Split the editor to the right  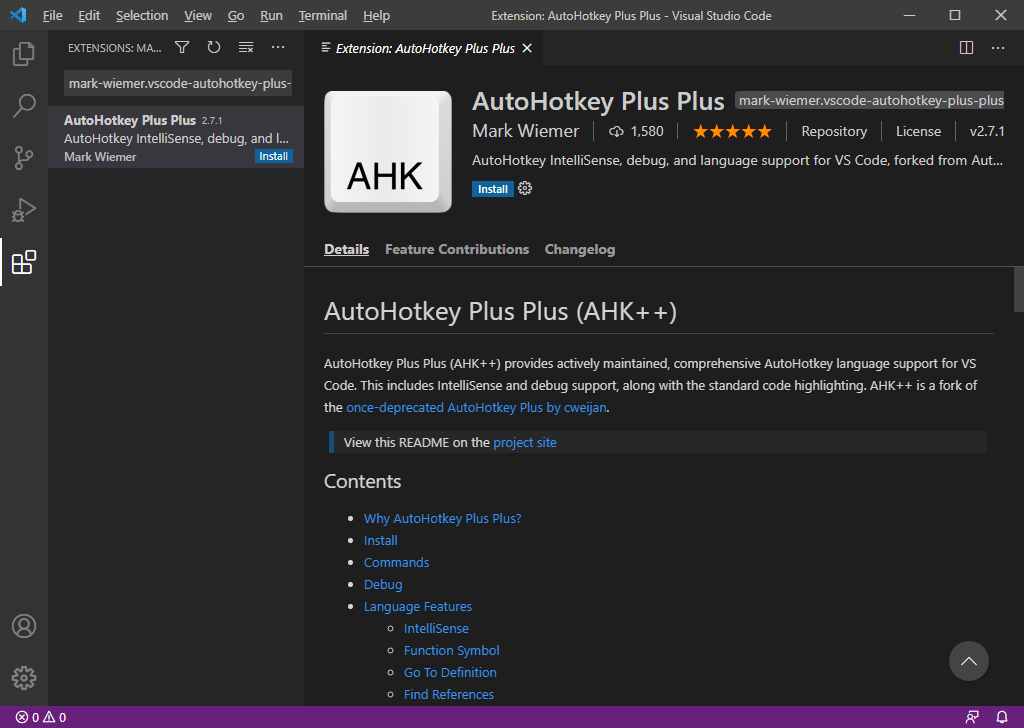click(965, 47)
